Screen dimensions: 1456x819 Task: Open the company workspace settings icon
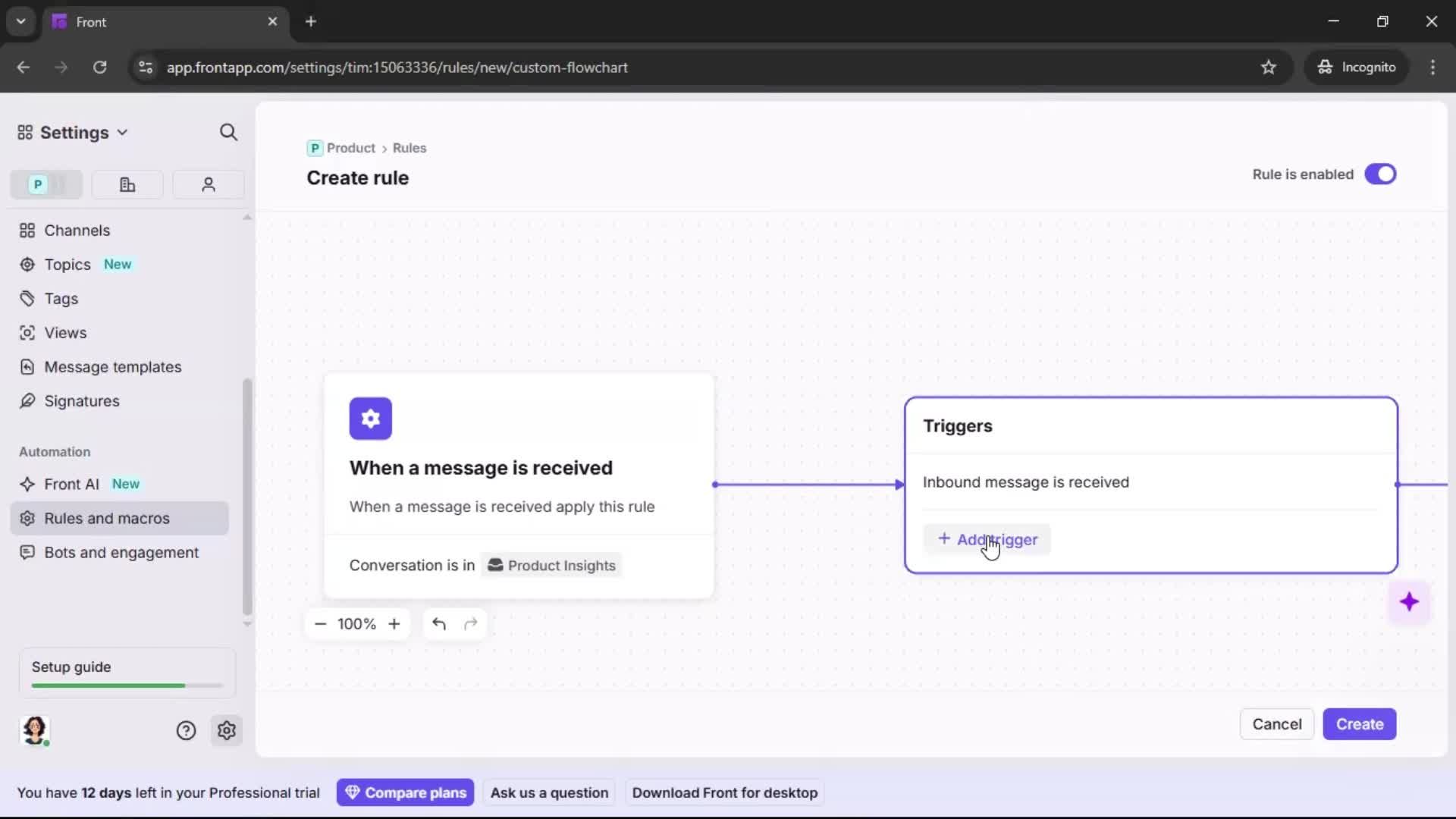[127, 184]
